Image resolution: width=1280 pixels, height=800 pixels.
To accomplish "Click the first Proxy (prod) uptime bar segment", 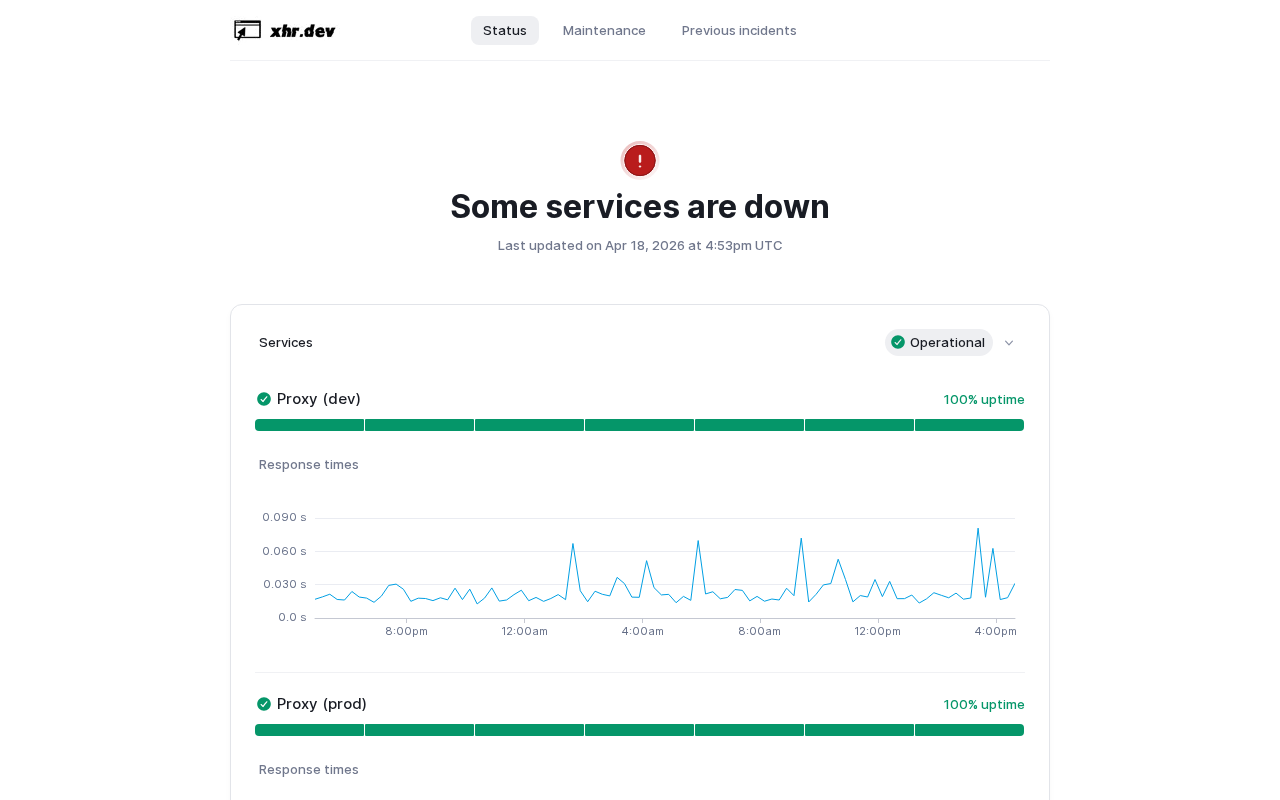I will [x=310, y=730].
